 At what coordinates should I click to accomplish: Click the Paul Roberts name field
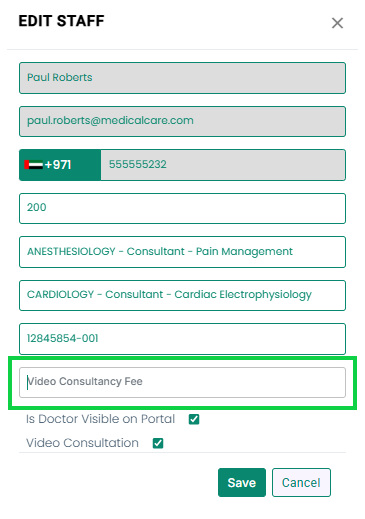(182, 78)
